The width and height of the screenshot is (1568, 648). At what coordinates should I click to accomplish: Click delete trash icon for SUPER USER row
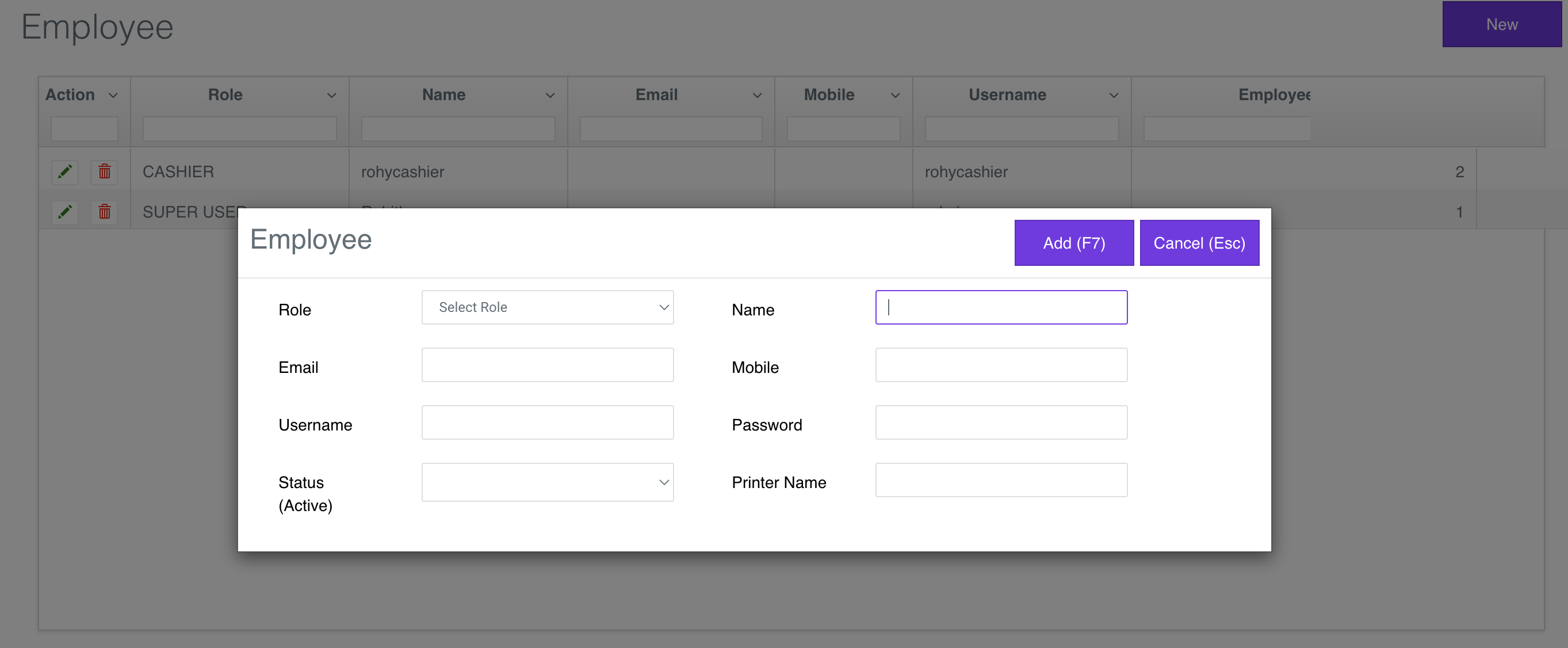coord(105,211)
